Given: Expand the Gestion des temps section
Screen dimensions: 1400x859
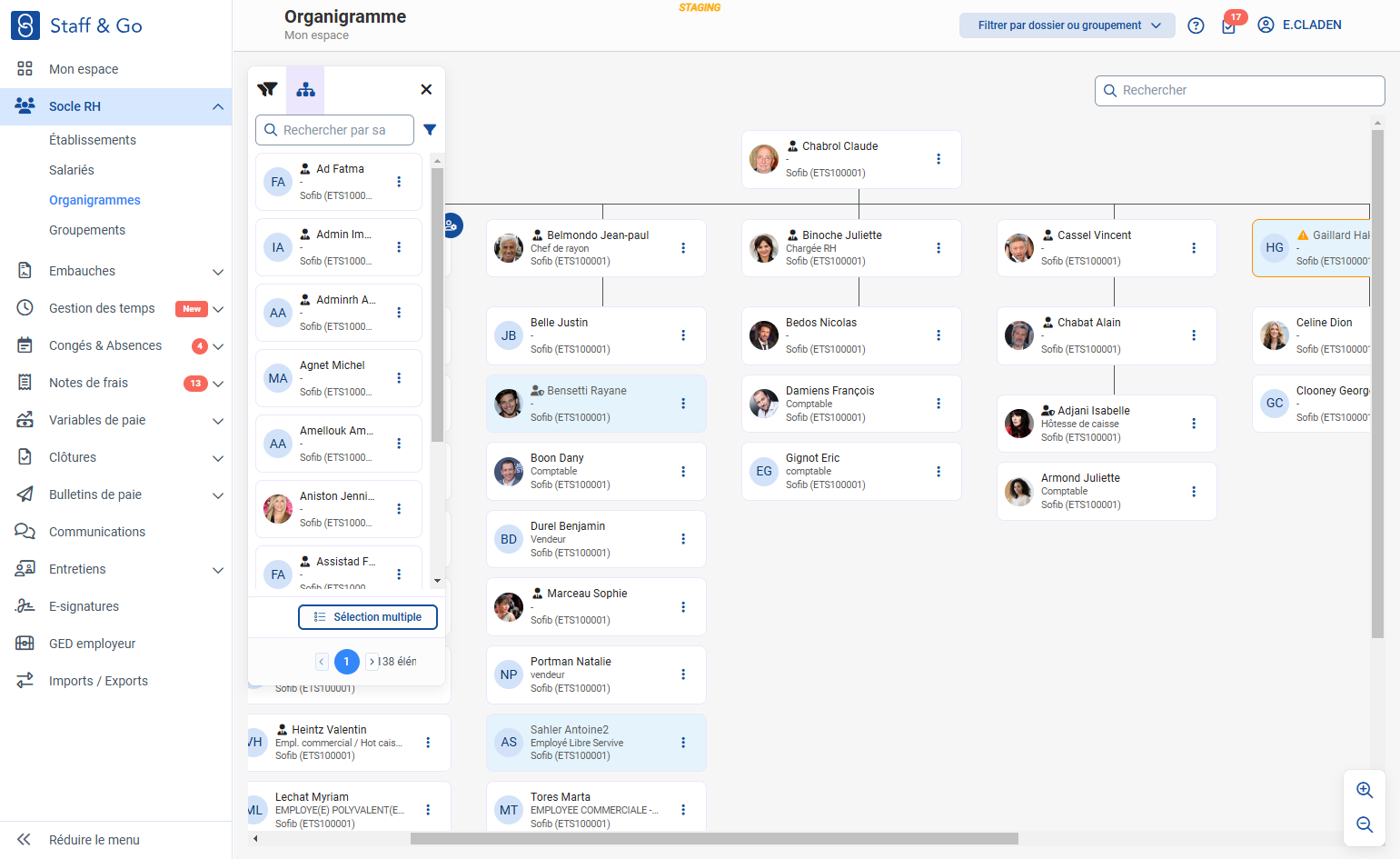Looking at the screenshot, I should [218, 309].
